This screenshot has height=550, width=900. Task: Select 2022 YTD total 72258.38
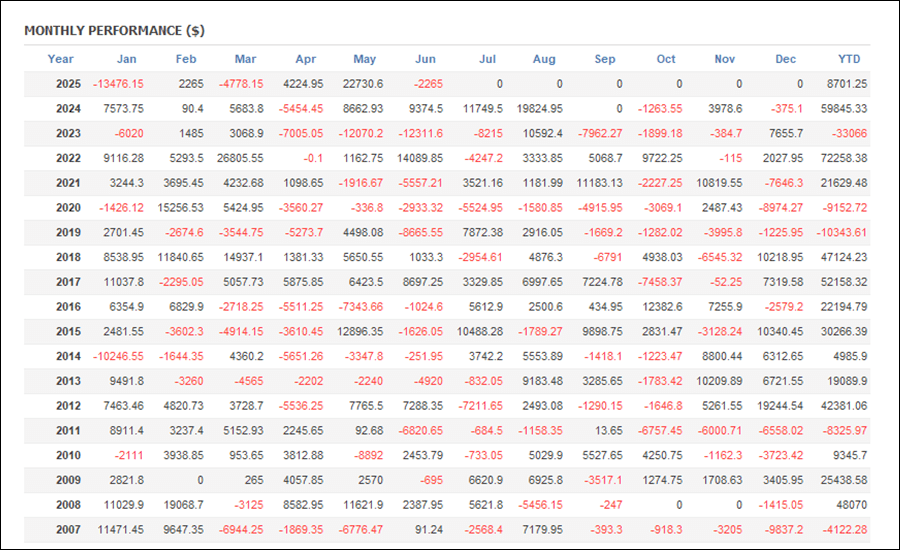coord(844,158)
